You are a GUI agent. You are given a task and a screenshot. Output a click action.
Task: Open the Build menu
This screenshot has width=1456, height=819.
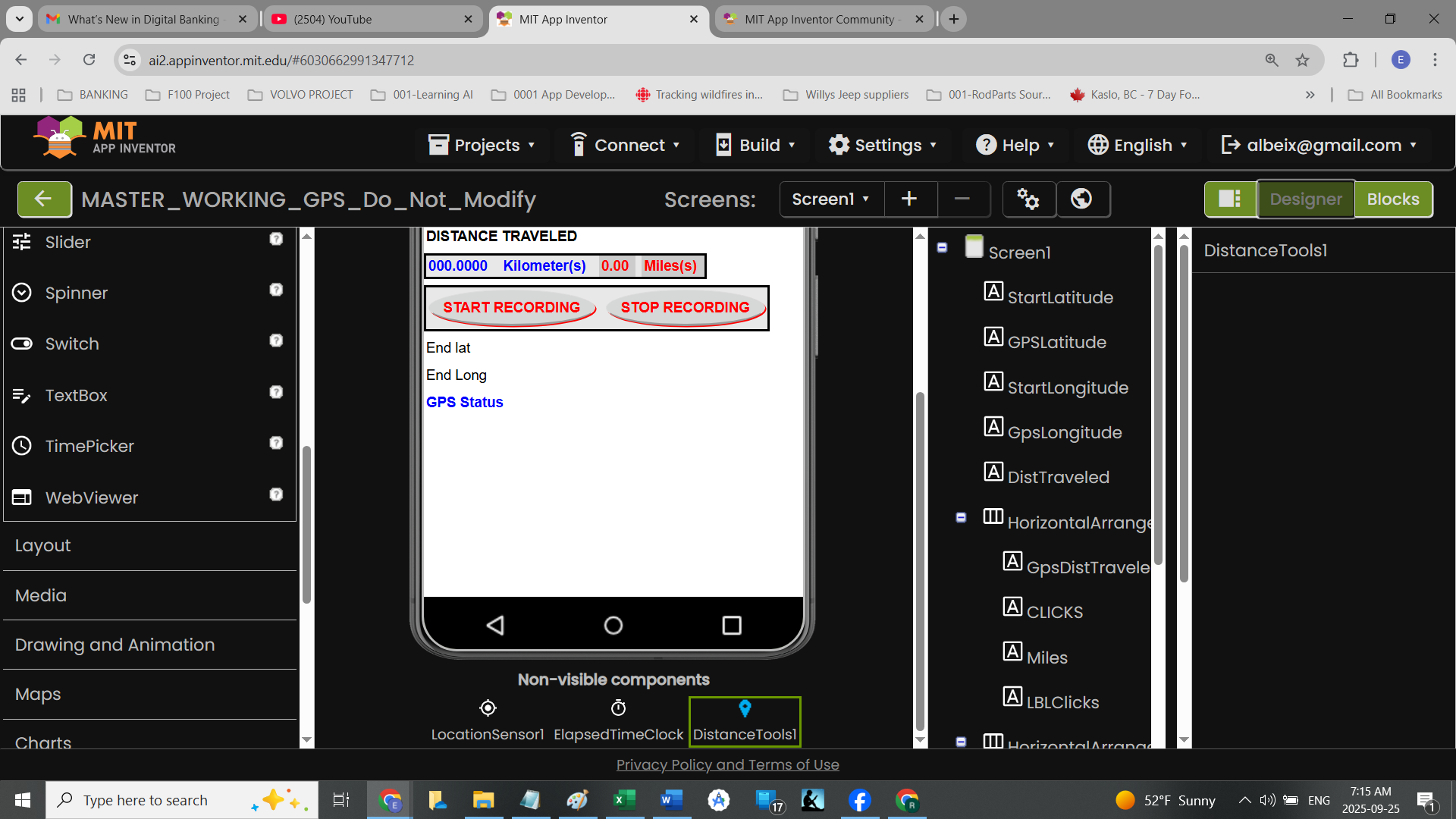pyautogui.click(x=756, y=145)
